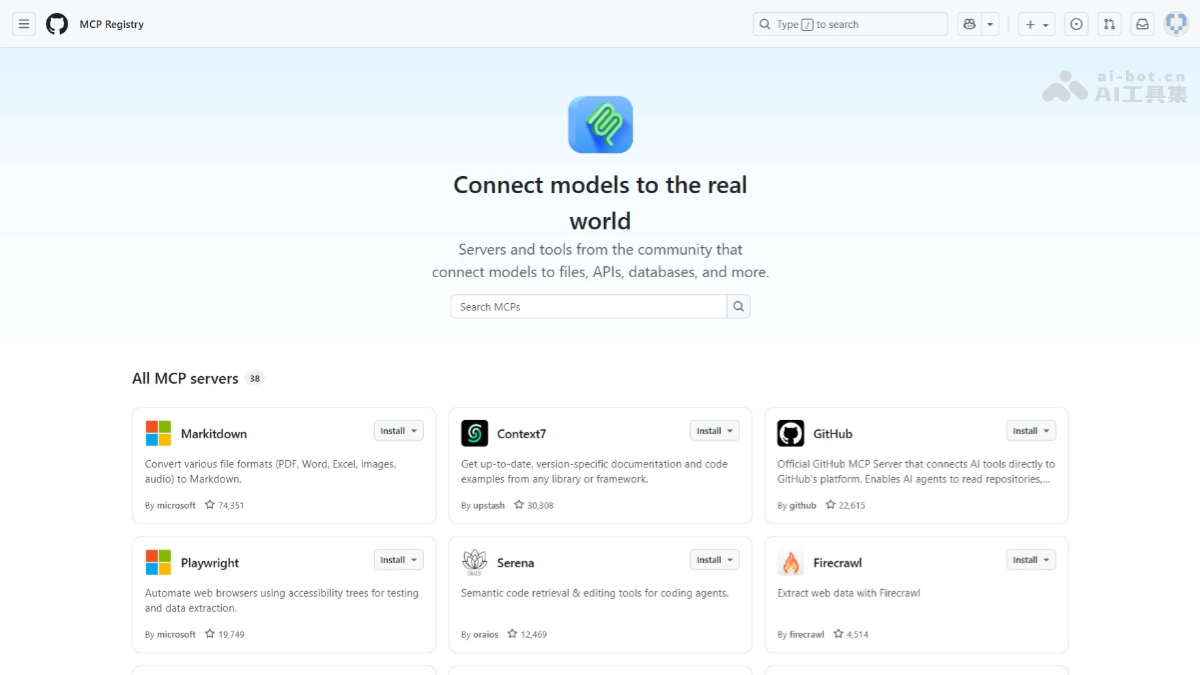Click the magnifier button beside Search MCPs
Image resolution: width=1200 pixels, height=675 pixels.
click(x=738, y=307)
